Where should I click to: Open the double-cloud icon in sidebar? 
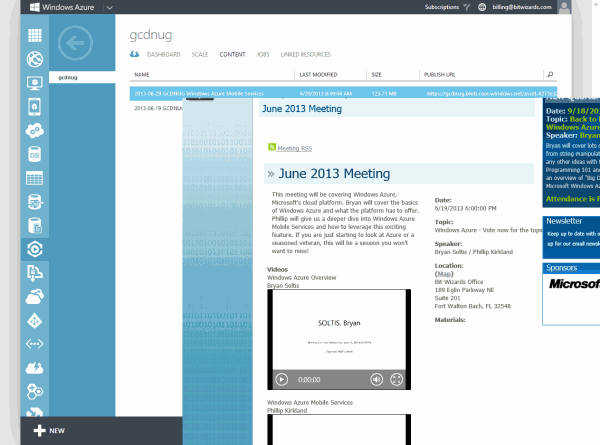(x=34, y=297)
